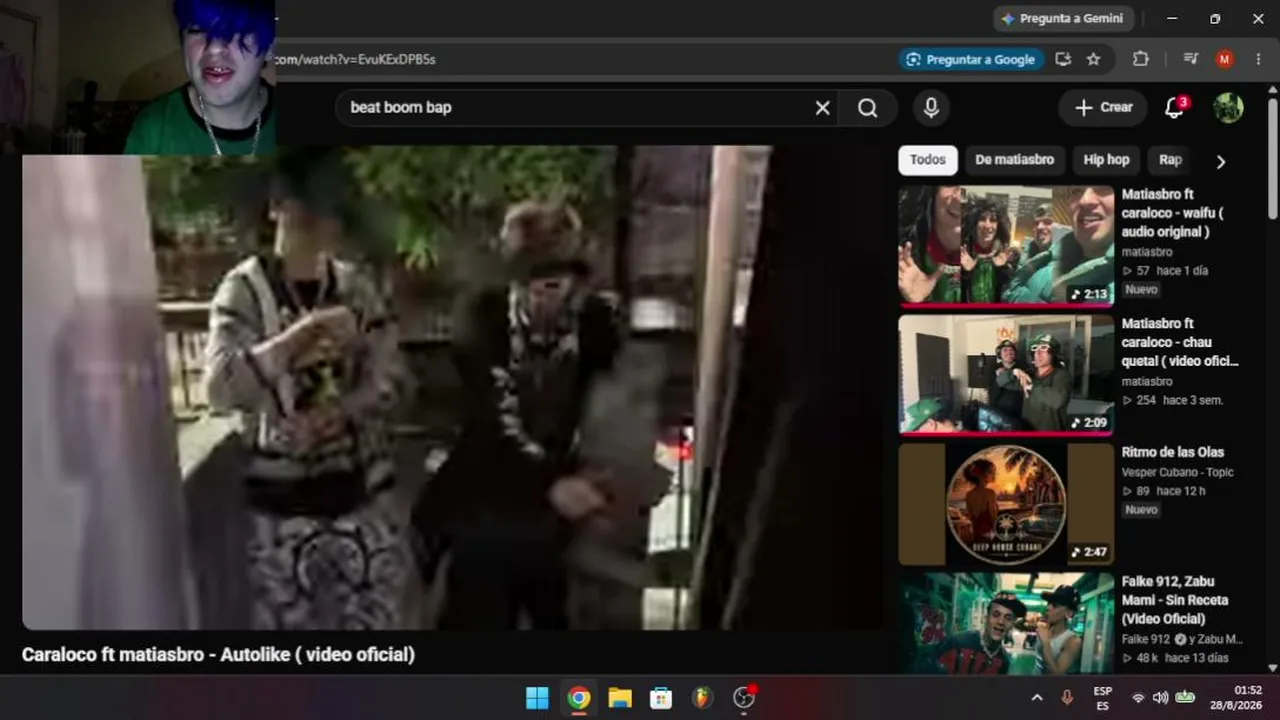Screen dimensions: 1280x720
Task: Click the browser address bar URL
Action: coord(356,59)
